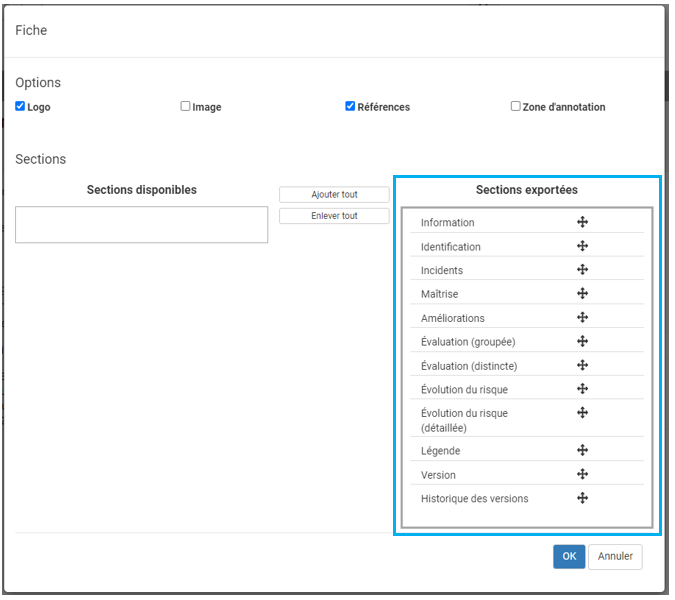Confirm with the OK button

[x=569, y=557]
